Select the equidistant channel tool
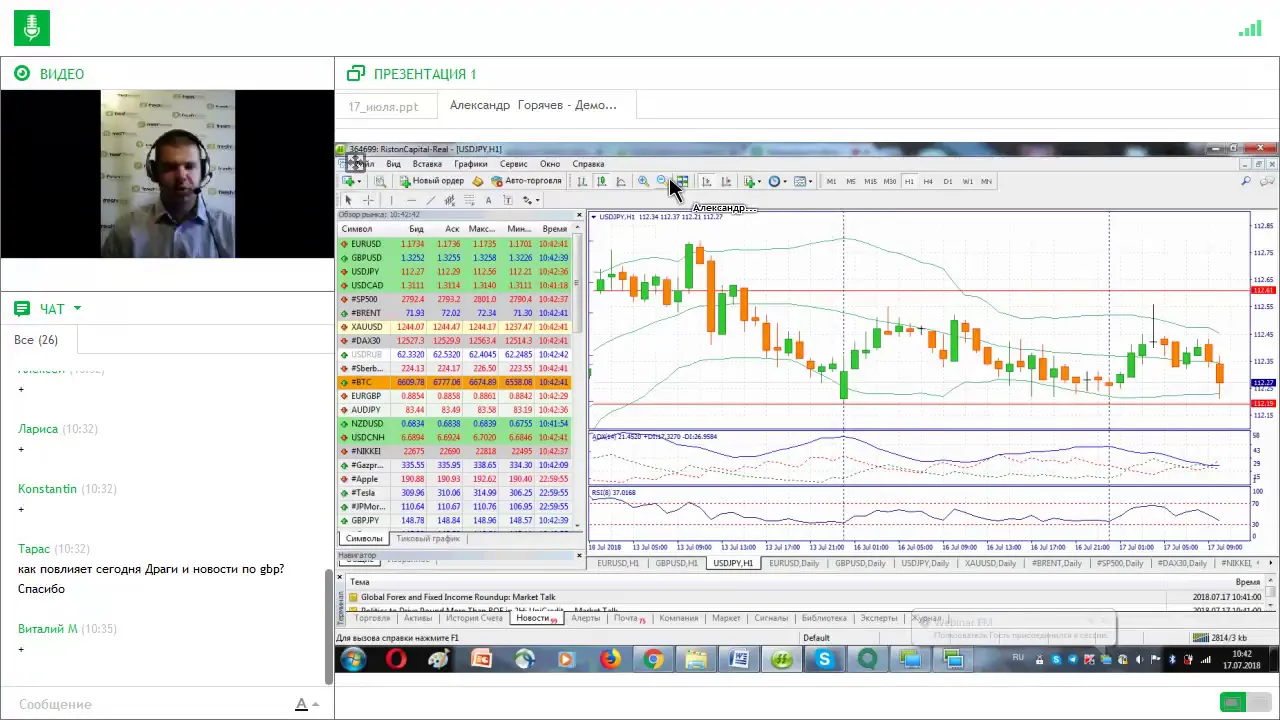Viewport: 1280px width, 720px height. (450, 200)
